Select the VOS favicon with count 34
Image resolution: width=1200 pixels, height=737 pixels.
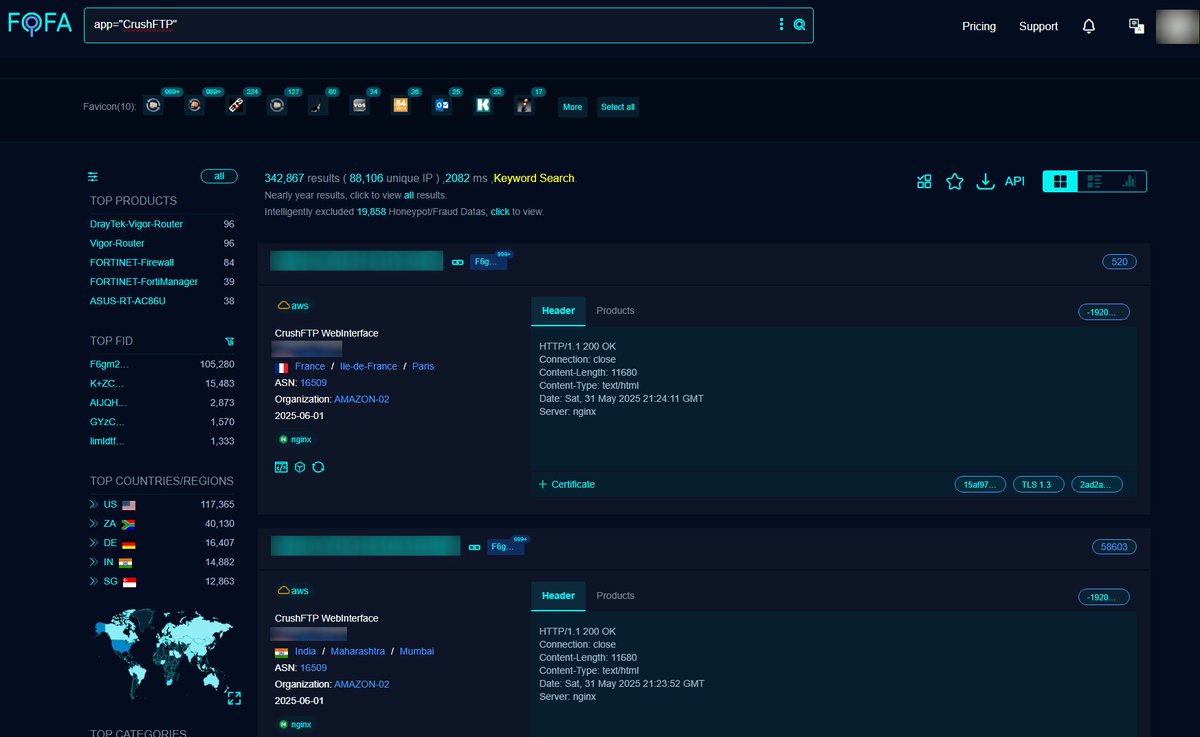[x=359, y=105]
